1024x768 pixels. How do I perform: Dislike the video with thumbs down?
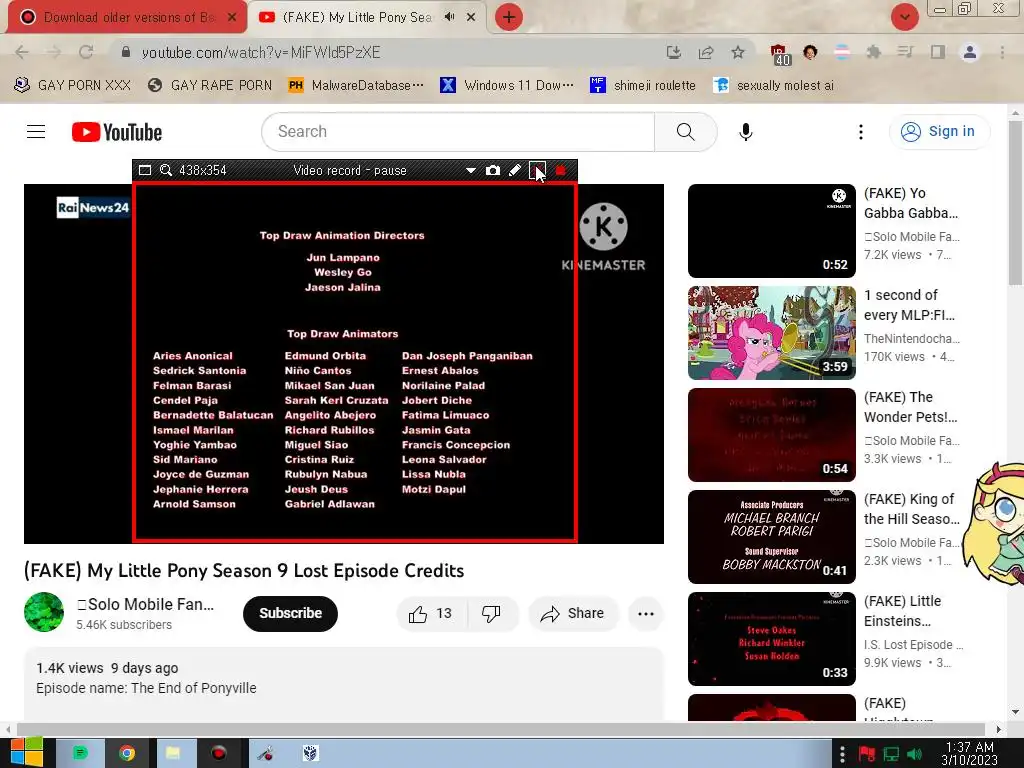[492, 614]
